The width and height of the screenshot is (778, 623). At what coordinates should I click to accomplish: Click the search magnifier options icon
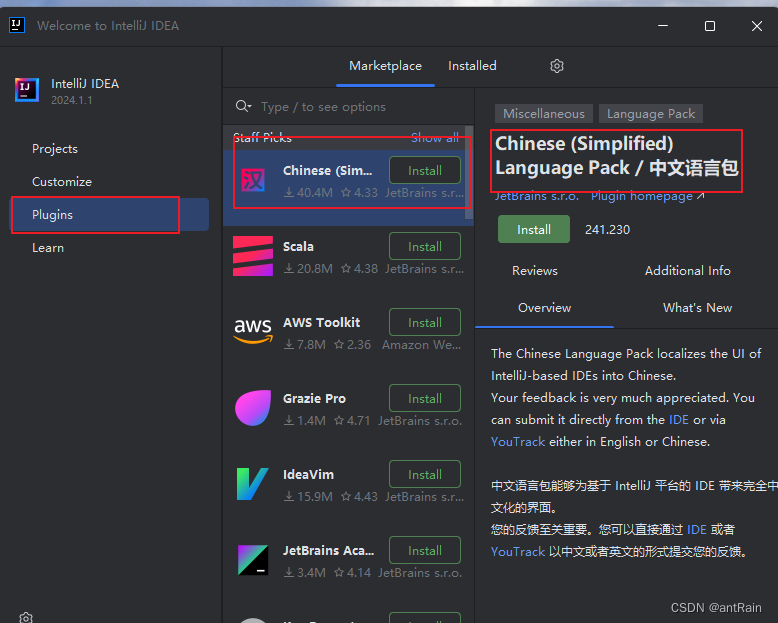pos(244,106)
